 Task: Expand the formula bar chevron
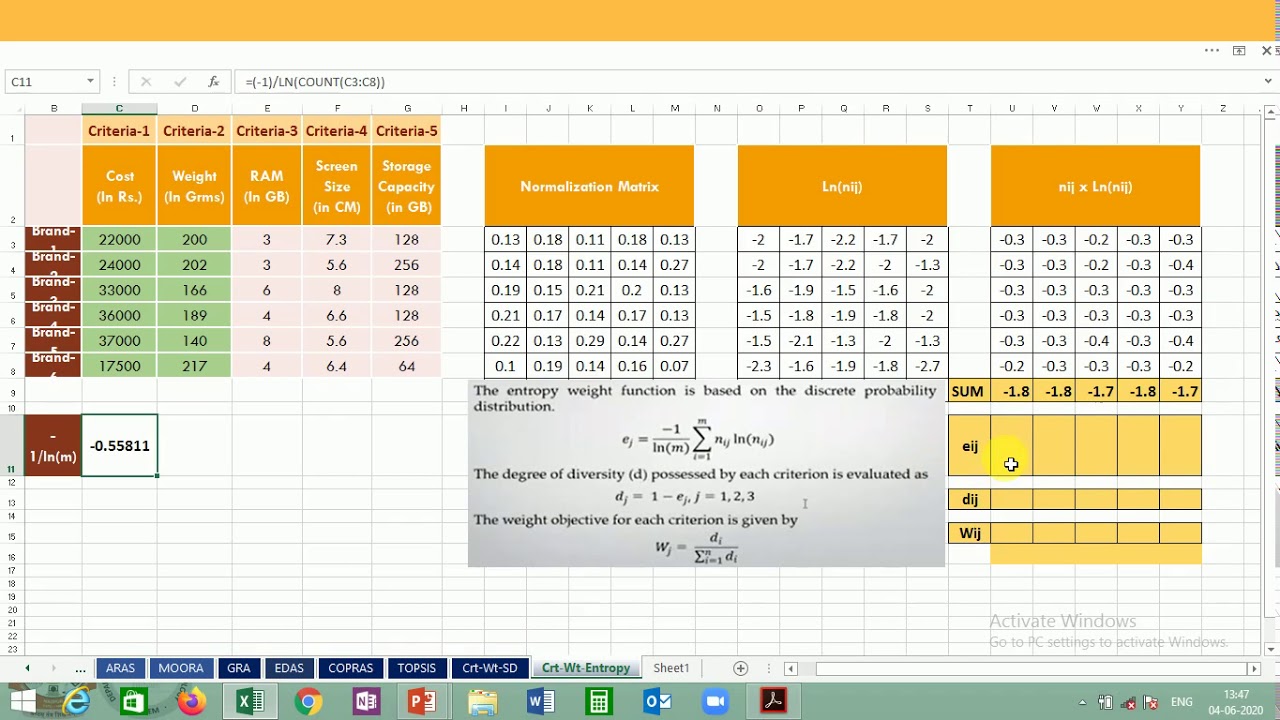1268,82
